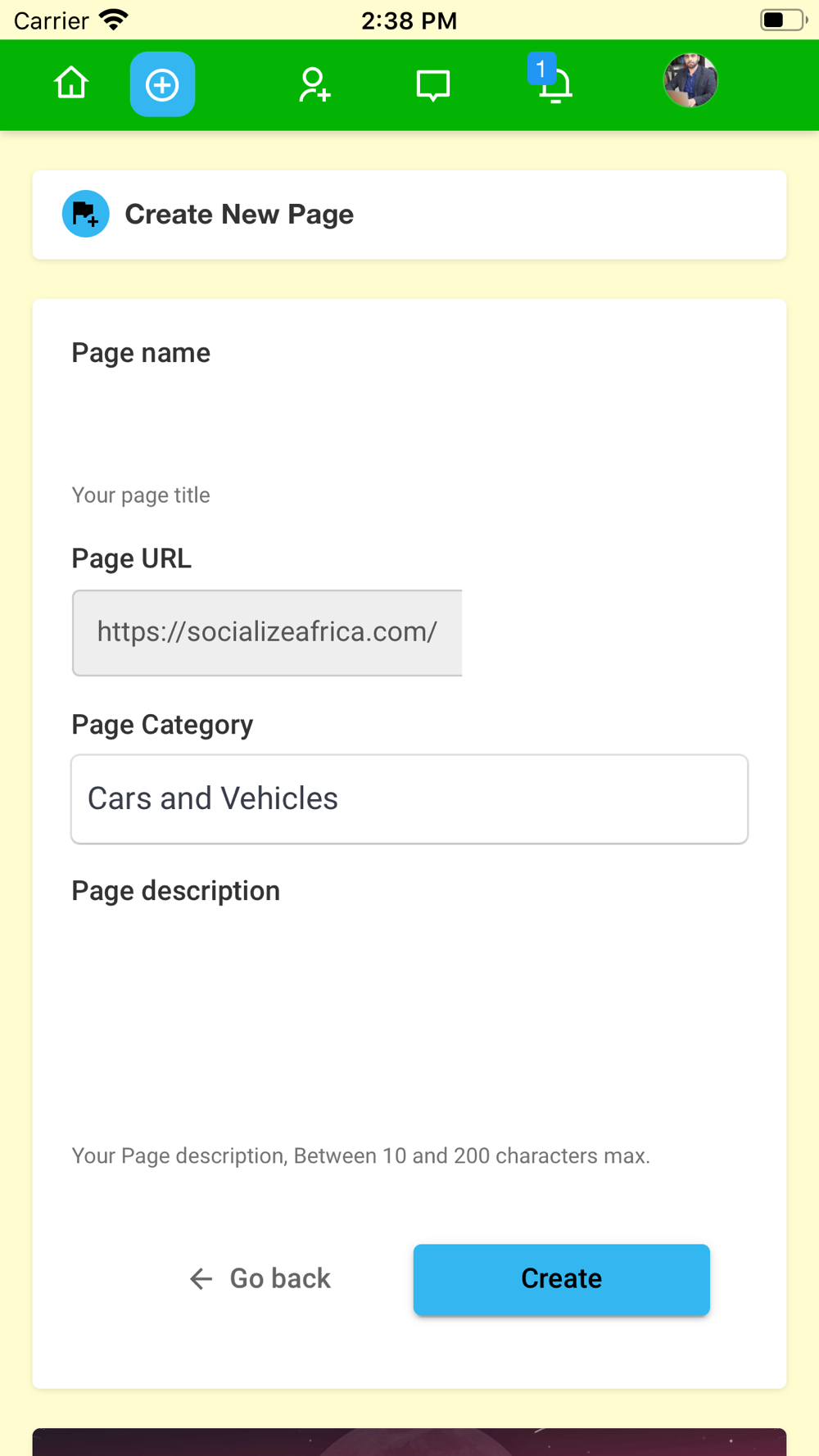Open the friend requests icon
Image resolution: width=819 pixels, height=1456 pixels.
click(314, 85)
